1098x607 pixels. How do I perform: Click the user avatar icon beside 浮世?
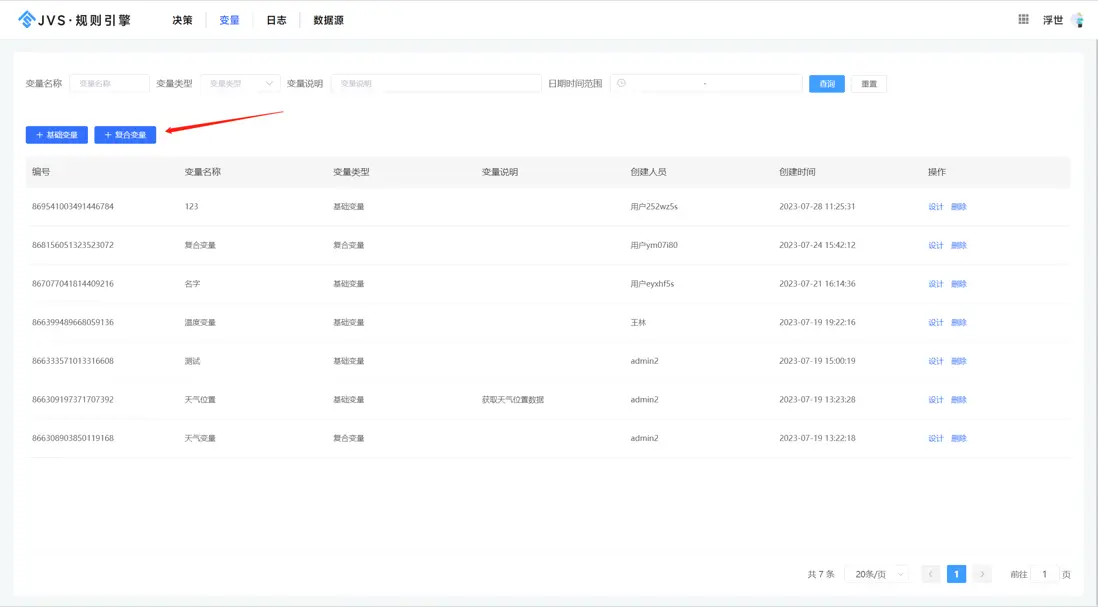click(1078, 20)
